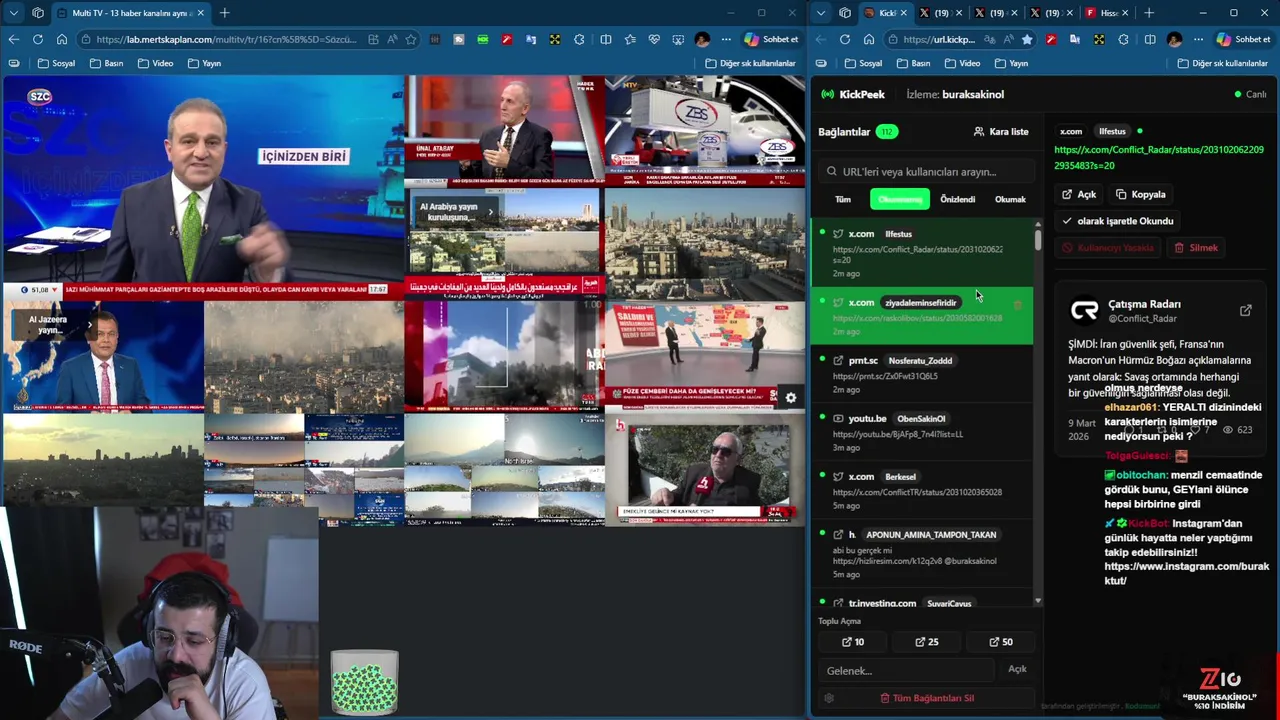Viewport: 1280px width, 720px height.
Task: Open the green Conflict_Radar status URL
Action: (1159, 157)
